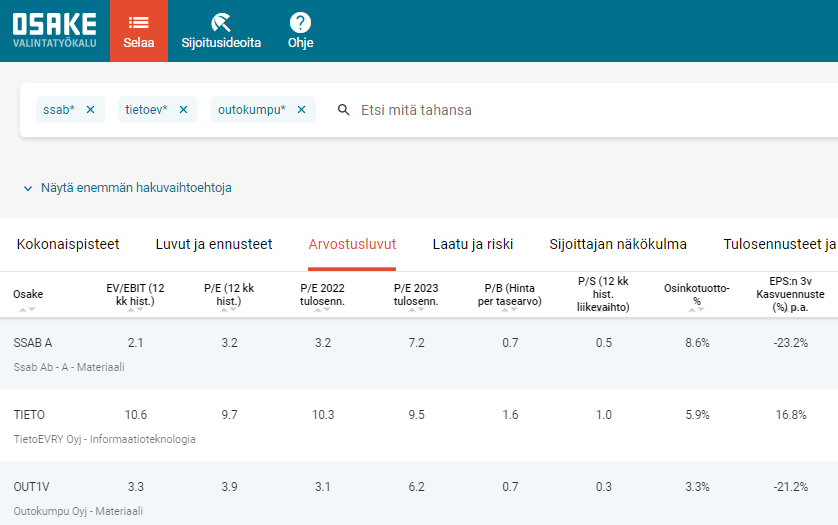The height and width of the screenshot is (525, 838).
Task: Click the OSAKE Valintatyökalu logo
Action: pyautogui.click(x=55, y=30)
